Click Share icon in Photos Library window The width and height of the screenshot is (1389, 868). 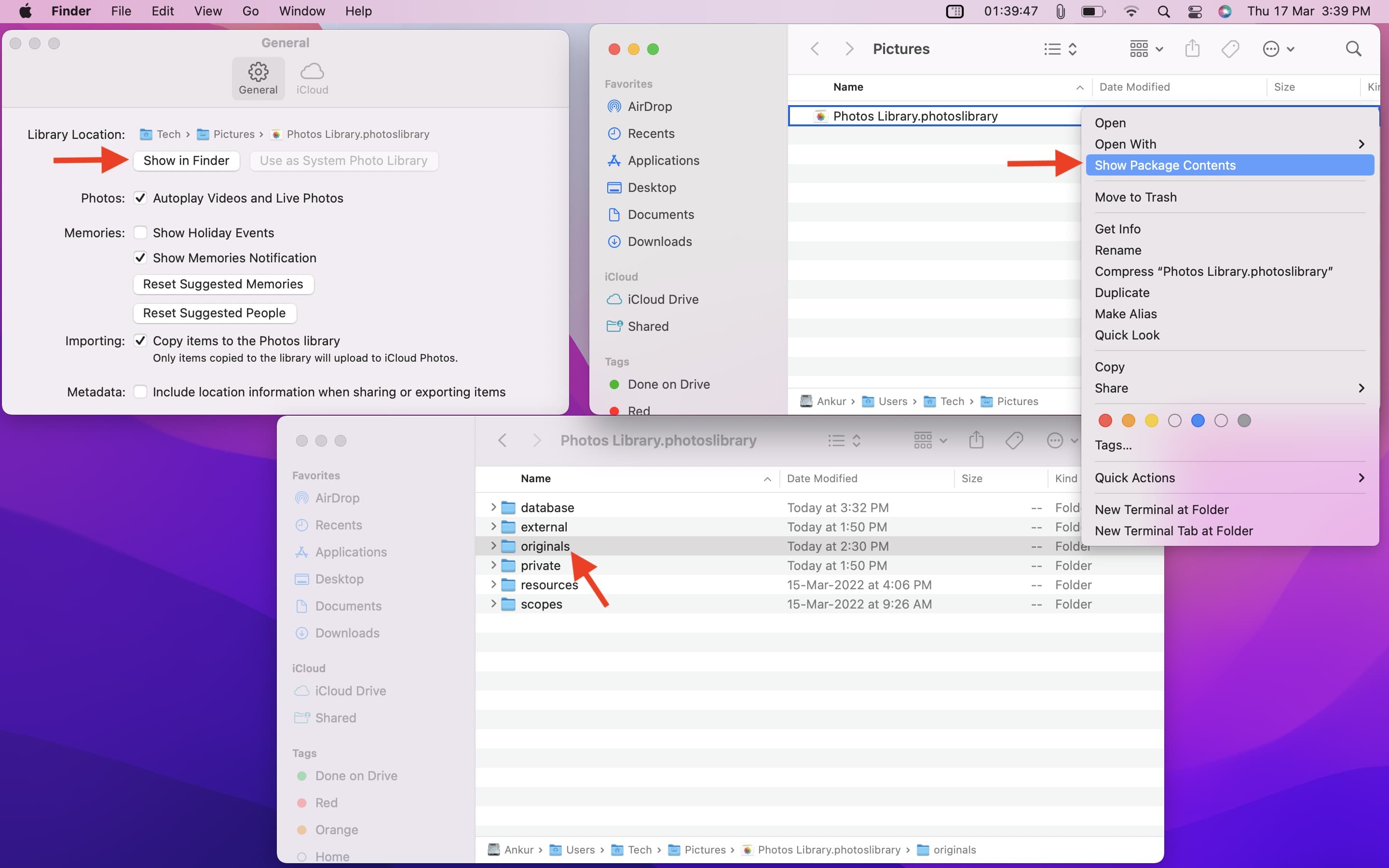point(976,440)
